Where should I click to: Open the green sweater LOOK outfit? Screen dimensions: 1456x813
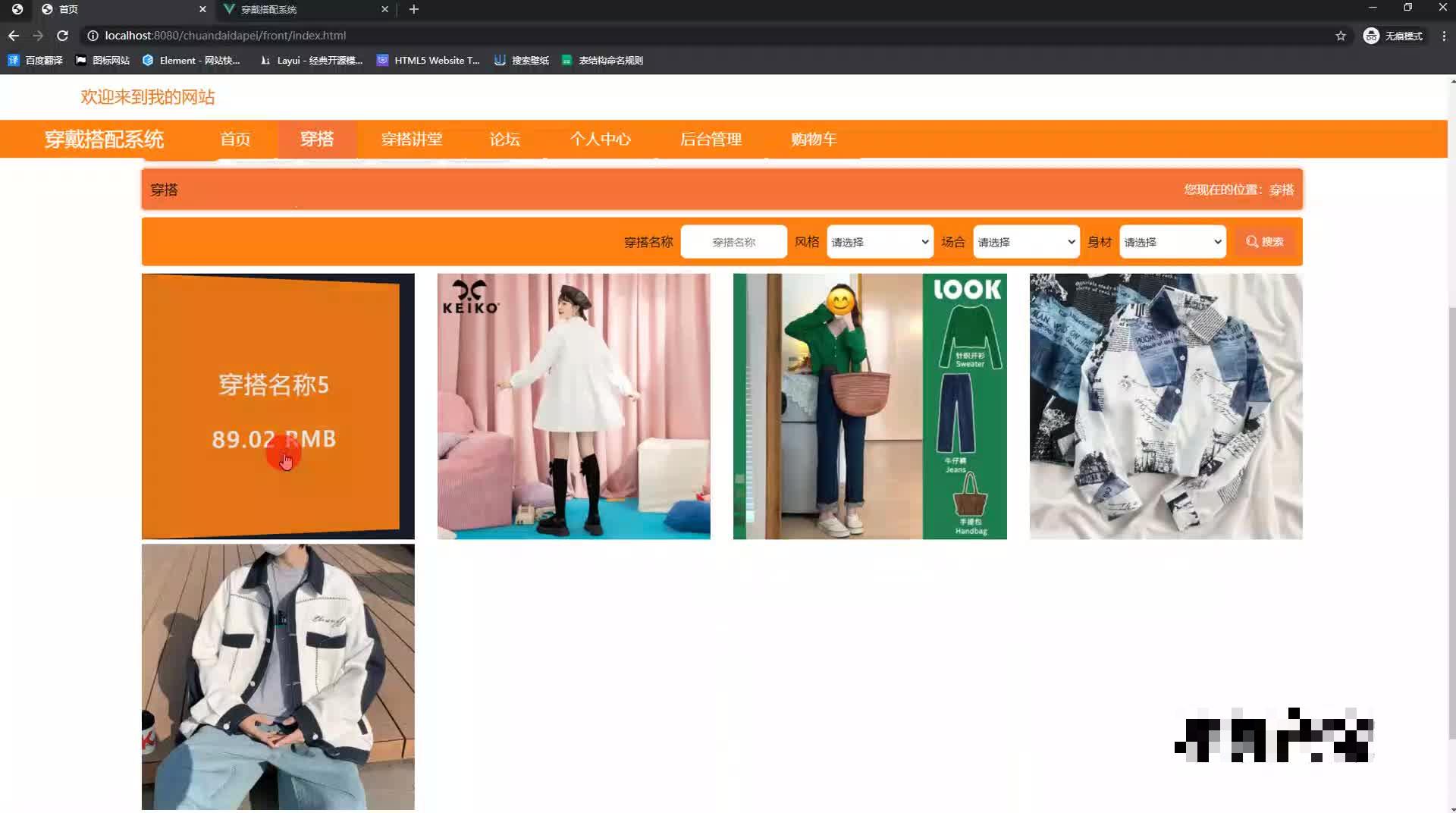(x=870, y=406)
